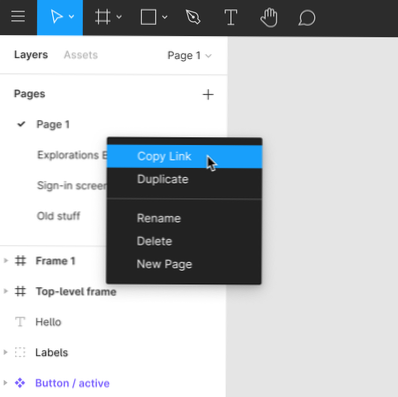Open the Frame tool options chevron
398x397 pixels.
[119, 17]
